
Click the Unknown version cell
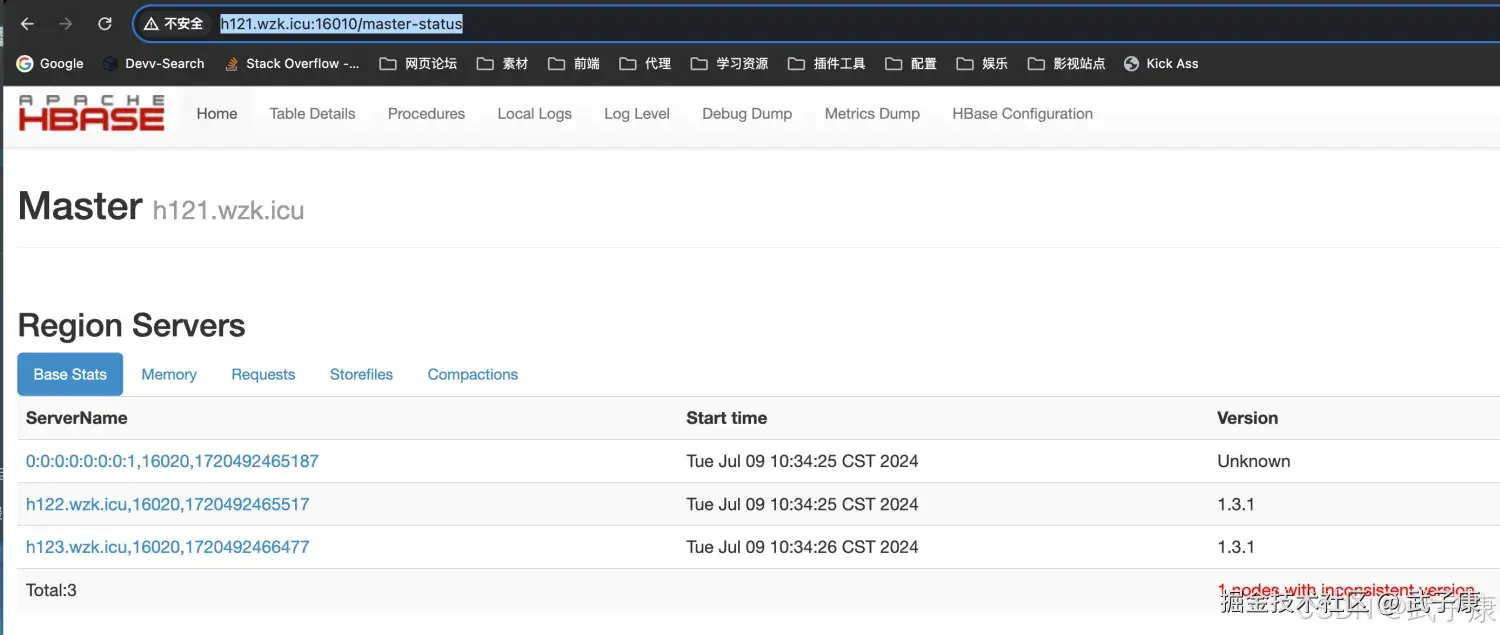(1253, 461)
